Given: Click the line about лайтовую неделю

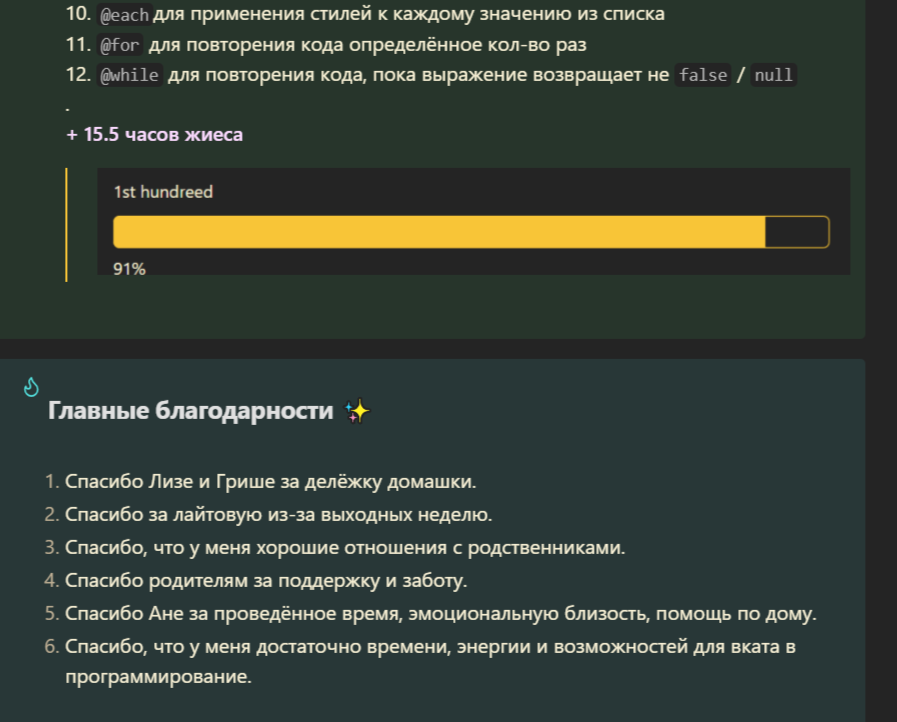Looking at the screenshot, I should [279, 514].
